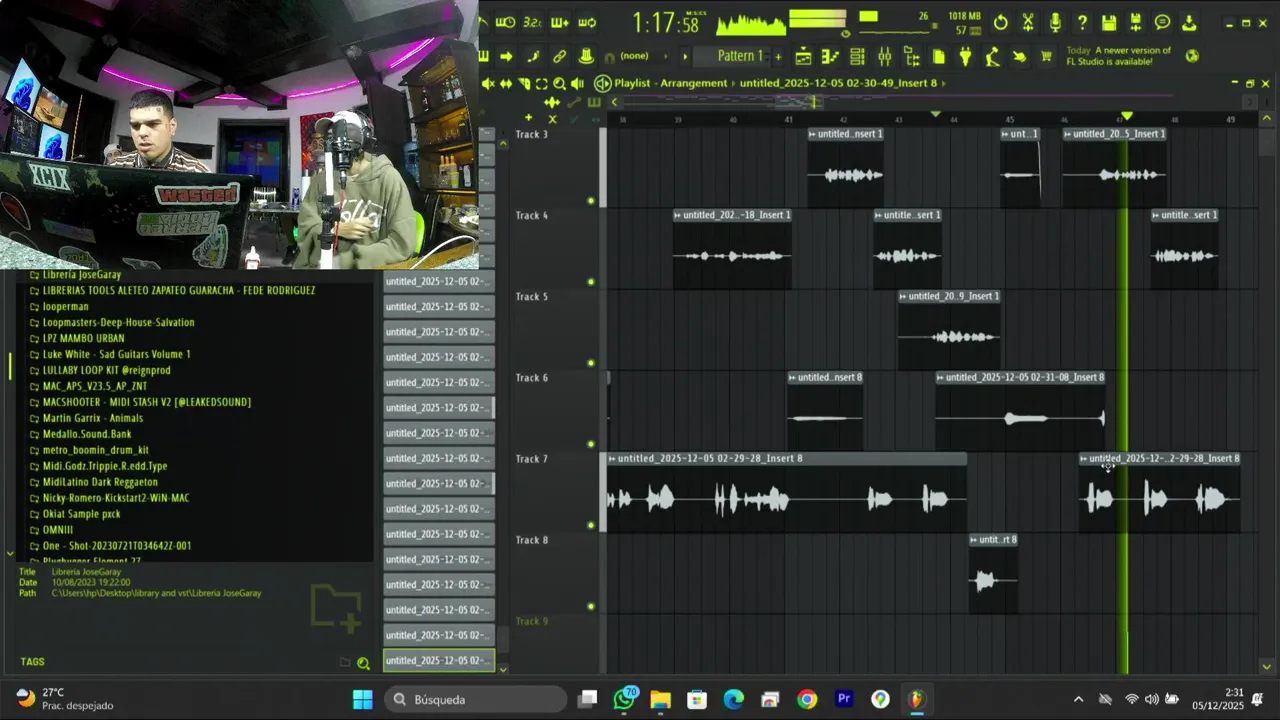This screenshot has width=1280, height=720.
Task: Show the Browser panel icon
Action: point(911,57)
